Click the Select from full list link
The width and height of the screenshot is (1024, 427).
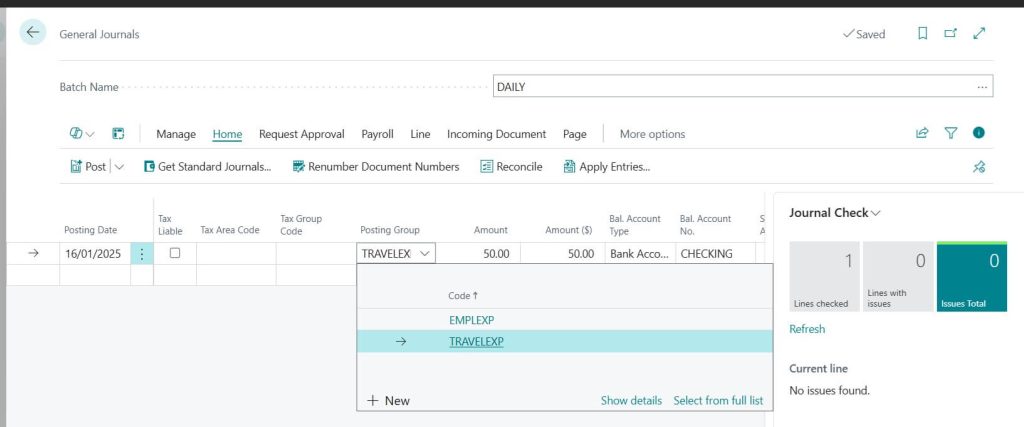pyautogui.click(x=718, y=400)
